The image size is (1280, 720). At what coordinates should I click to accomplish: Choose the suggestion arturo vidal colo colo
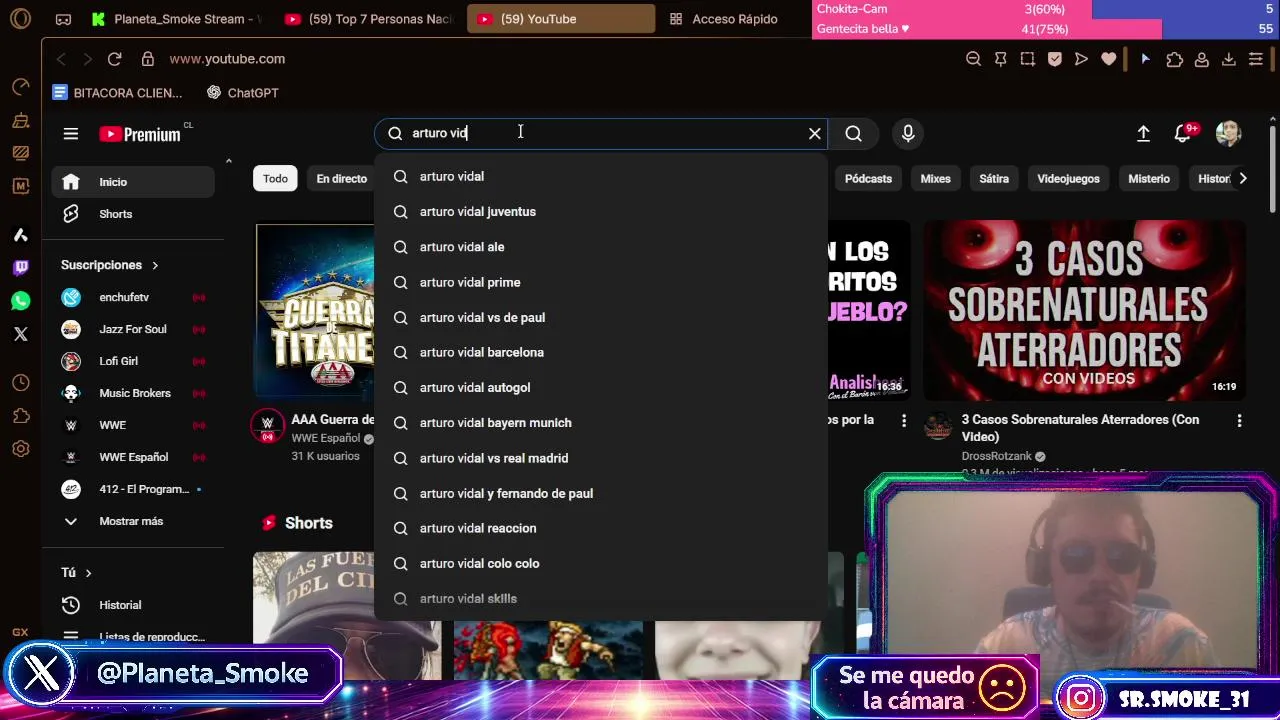point(601,563)
